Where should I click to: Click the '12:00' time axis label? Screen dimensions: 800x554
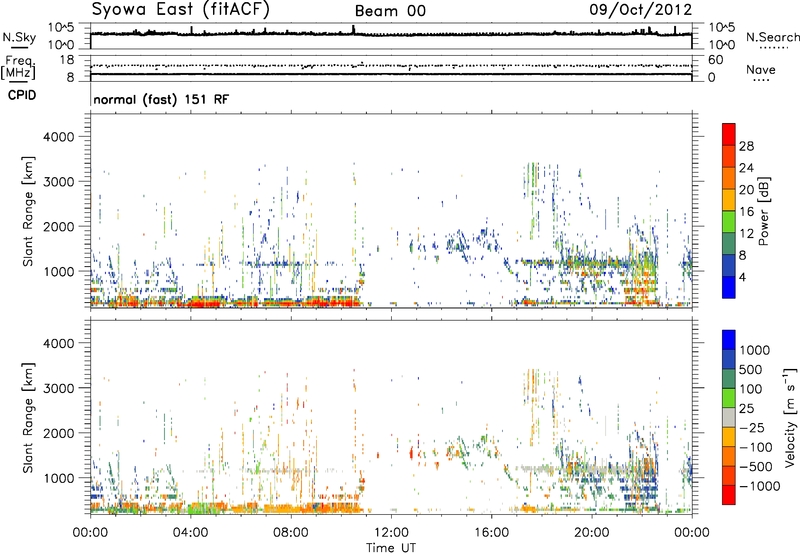pyautogui.click(x=391, y=533)
